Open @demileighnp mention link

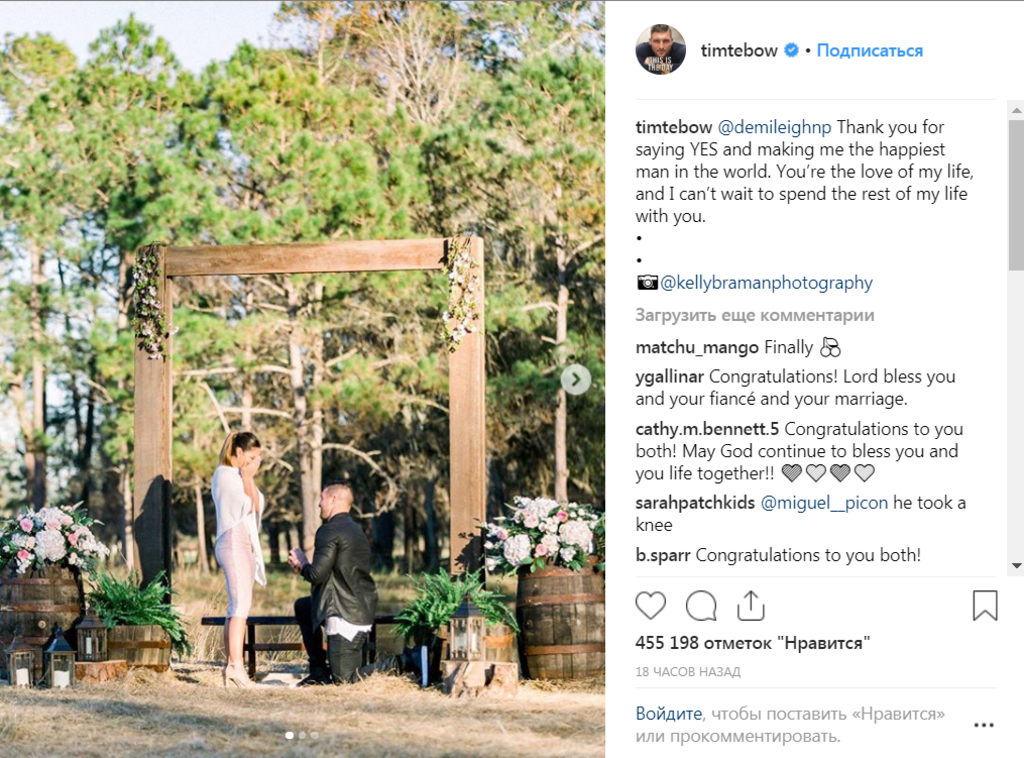[775, 127]
